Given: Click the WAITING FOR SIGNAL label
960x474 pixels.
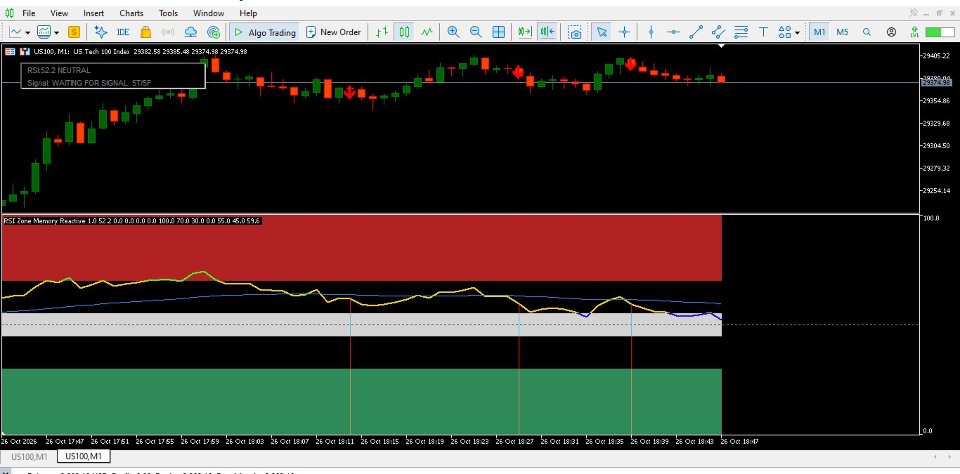Looking at the screenshot, I should [x=90, y=83].
